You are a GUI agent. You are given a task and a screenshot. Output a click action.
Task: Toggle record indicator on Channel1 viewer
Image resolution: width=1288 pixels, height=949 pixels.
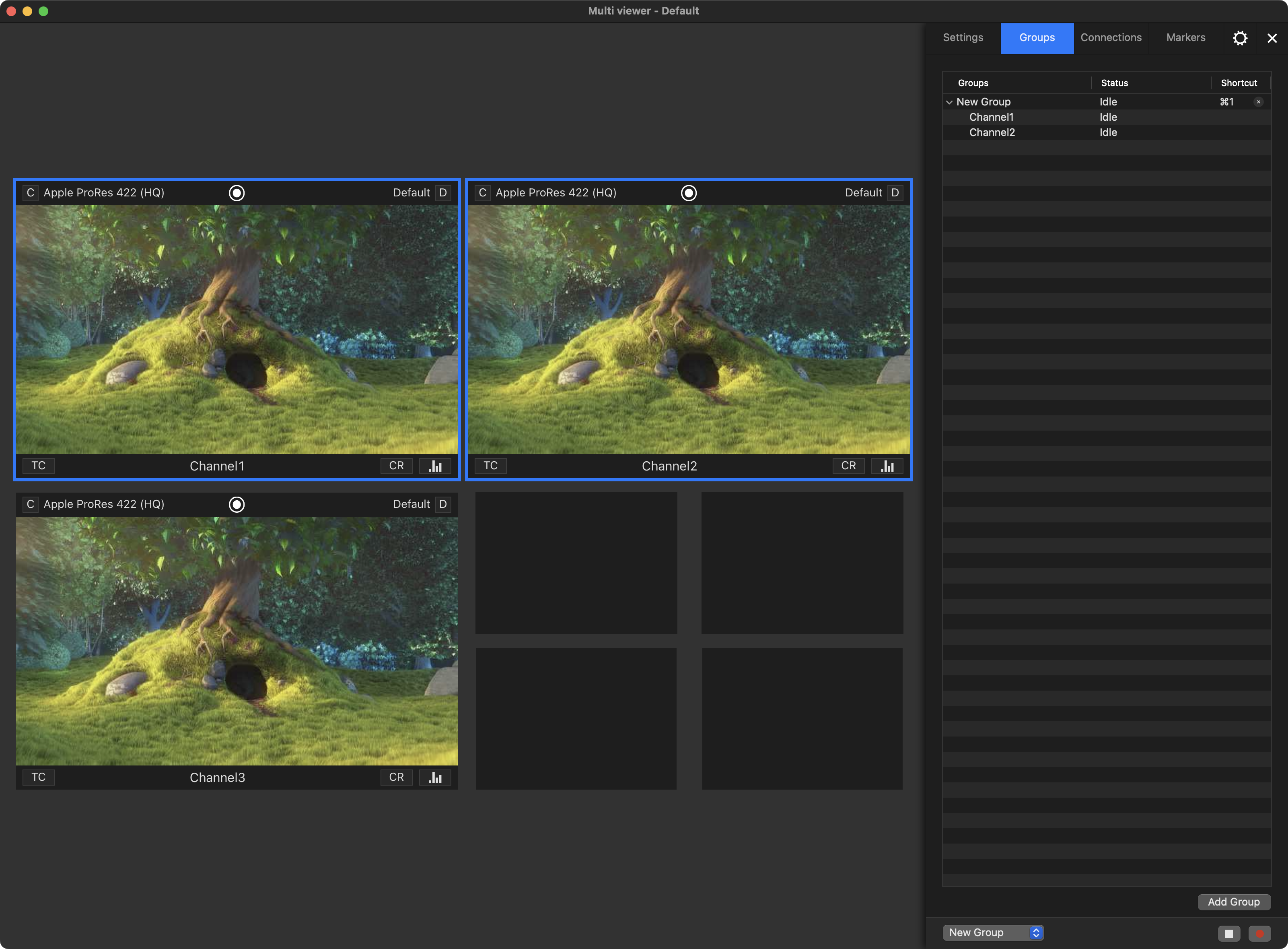(x=237, y=193)
